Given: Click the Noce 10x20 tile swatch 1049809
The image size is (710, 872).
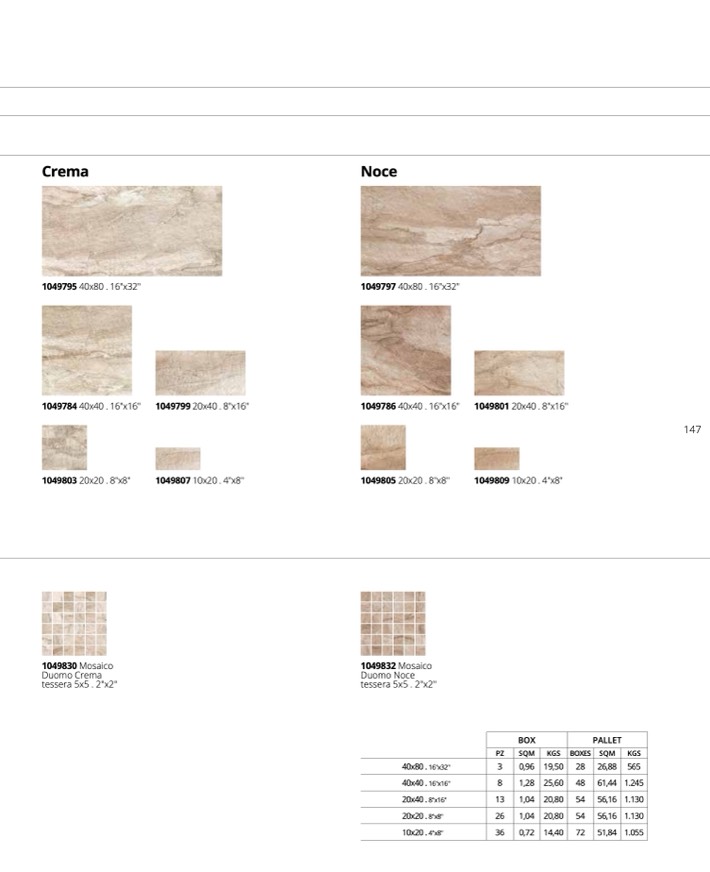Looking at the screenshot, I should (x=497, y=459).
